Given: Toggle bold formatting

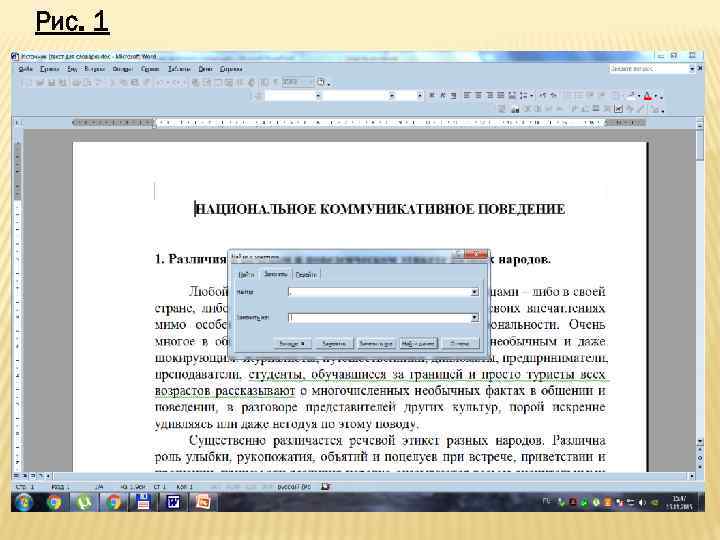Looking at the screenshot, I should click(x=431, y=96).
